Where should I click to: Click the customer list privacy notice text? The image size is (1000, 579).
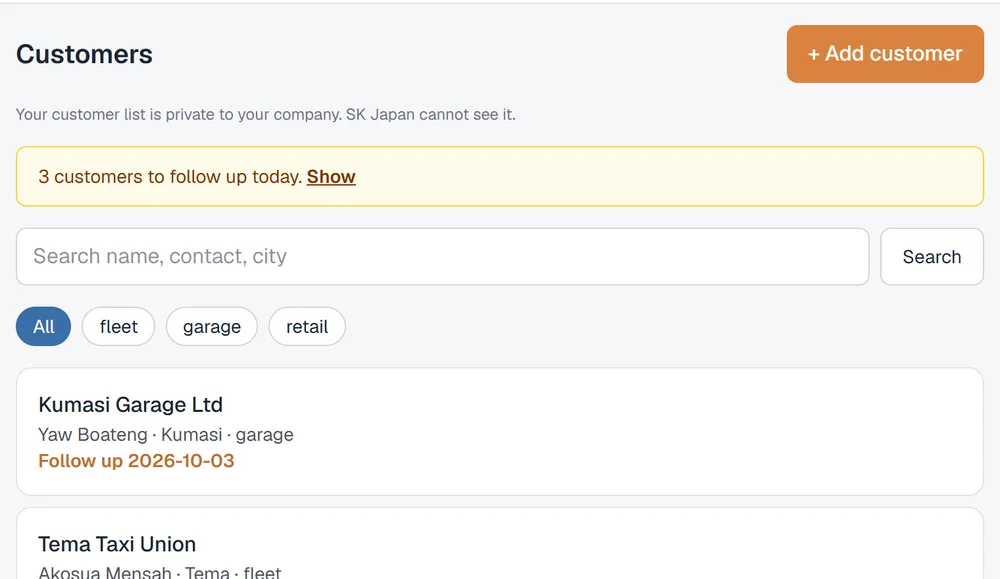(x=266, y=115)
